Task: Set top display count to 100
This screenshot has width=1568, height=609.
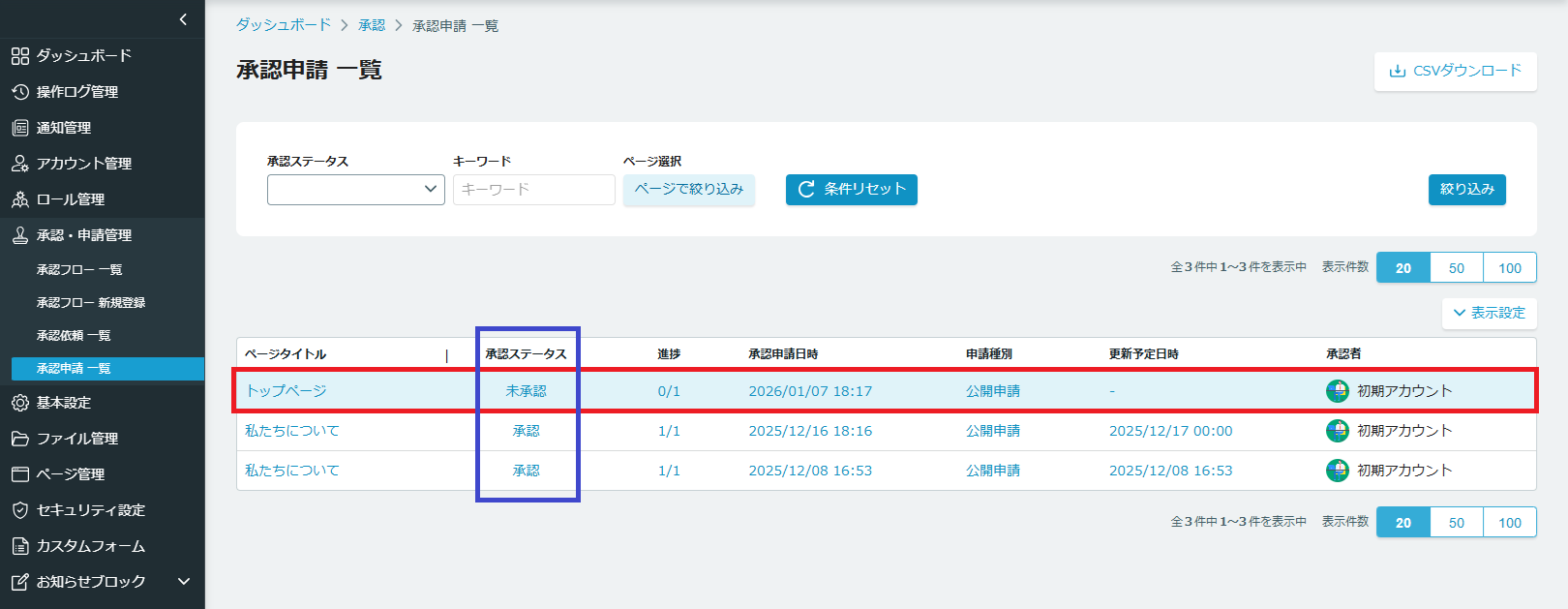Action: click(x=1509, y=268)
